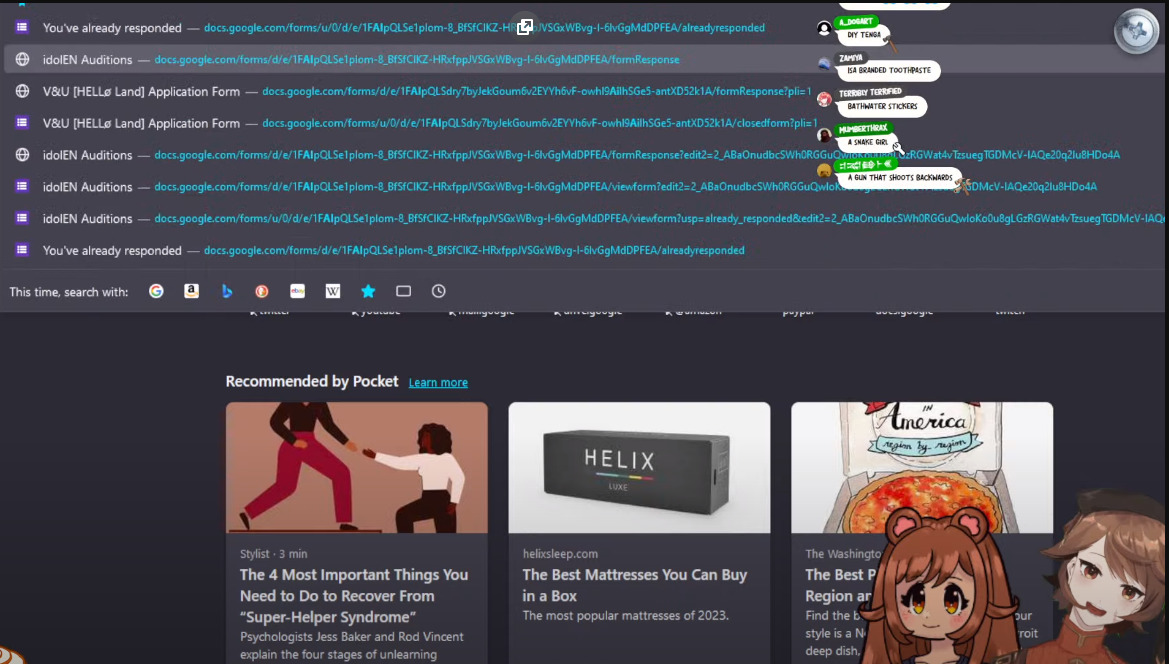Open V&U HELLø Land formResponse?pli=1 suggestion
The height and width of the screenshot is (664, 1169).
pyautogui.click(x=584, y=92)
